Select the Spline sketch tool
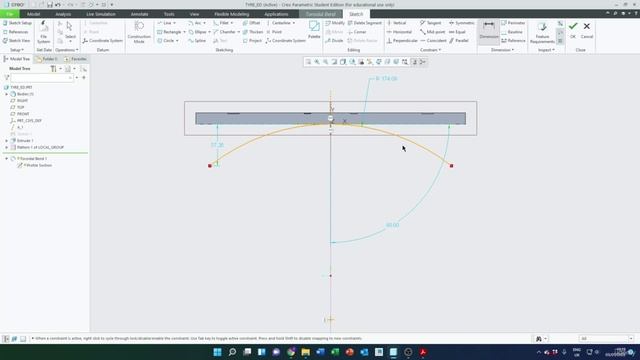The width and height of the screenshot is (640, 360). (x=197, y=41)
